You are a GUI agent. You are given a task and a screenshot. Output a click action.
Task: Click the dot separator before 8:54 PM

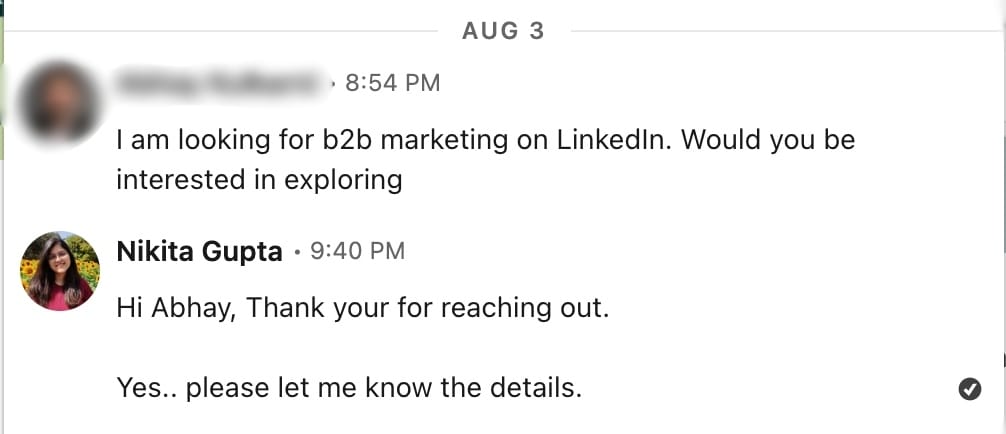[332, 84]
